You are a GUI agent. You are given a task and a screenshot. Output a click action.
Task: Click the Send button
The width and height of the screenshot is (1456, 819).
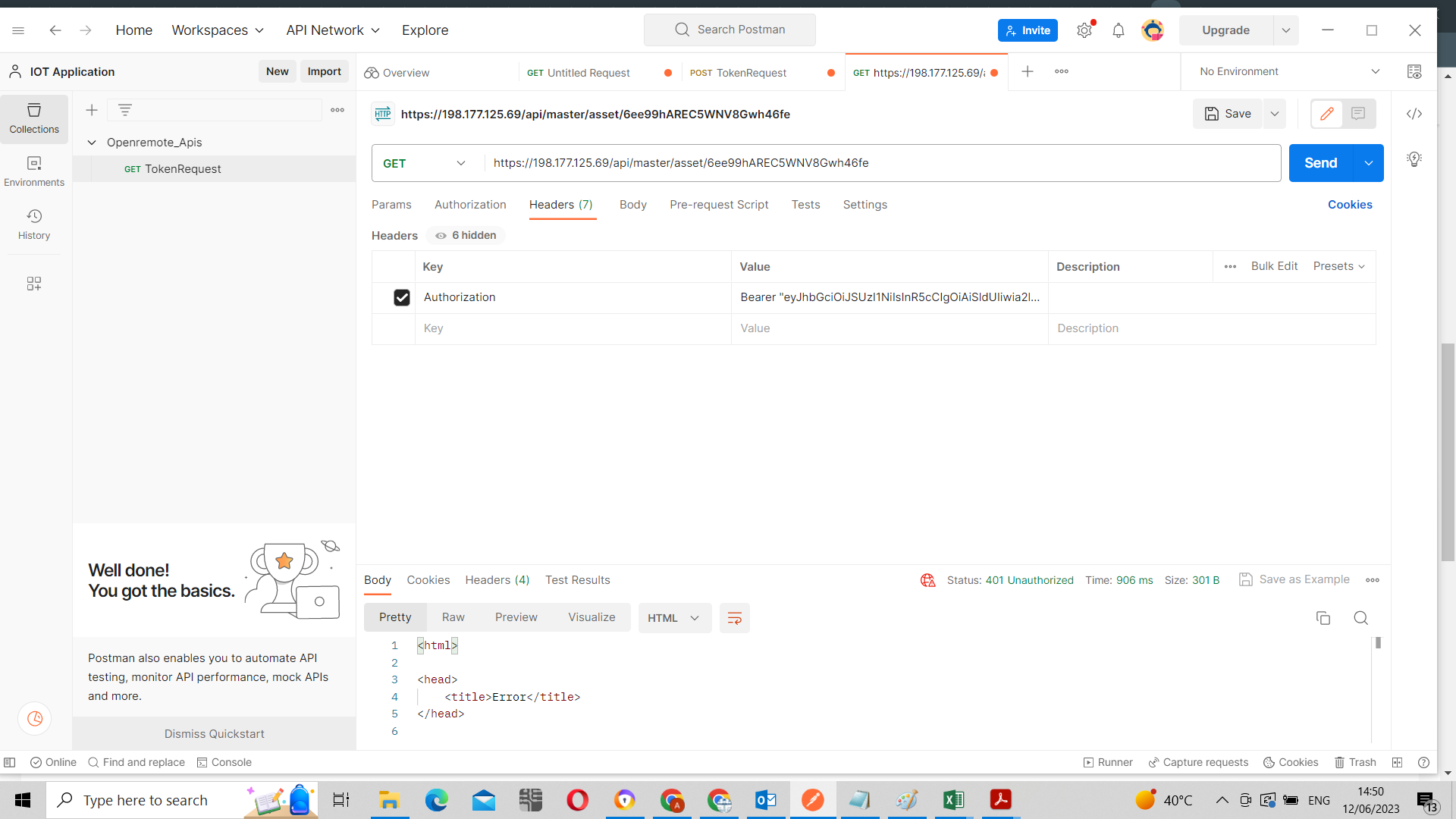point(1320,163)
